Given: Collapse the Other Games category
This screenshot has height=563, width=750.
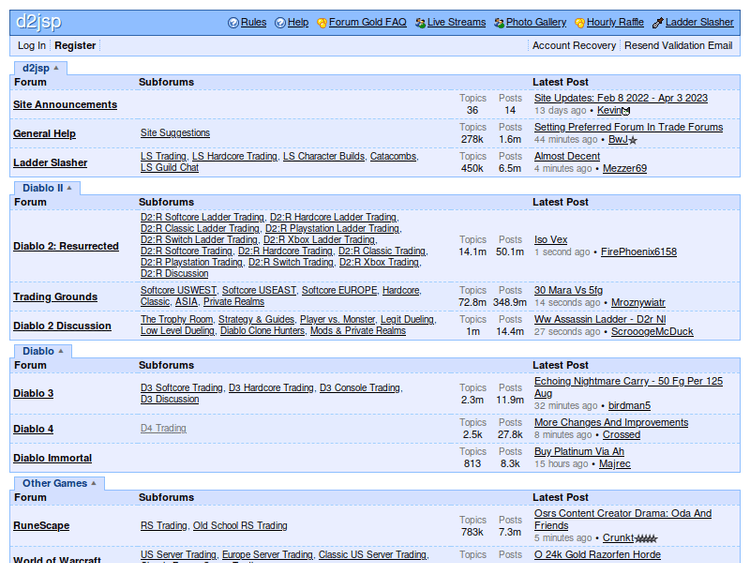Looking at the screenshot, I should click(94, 483).
